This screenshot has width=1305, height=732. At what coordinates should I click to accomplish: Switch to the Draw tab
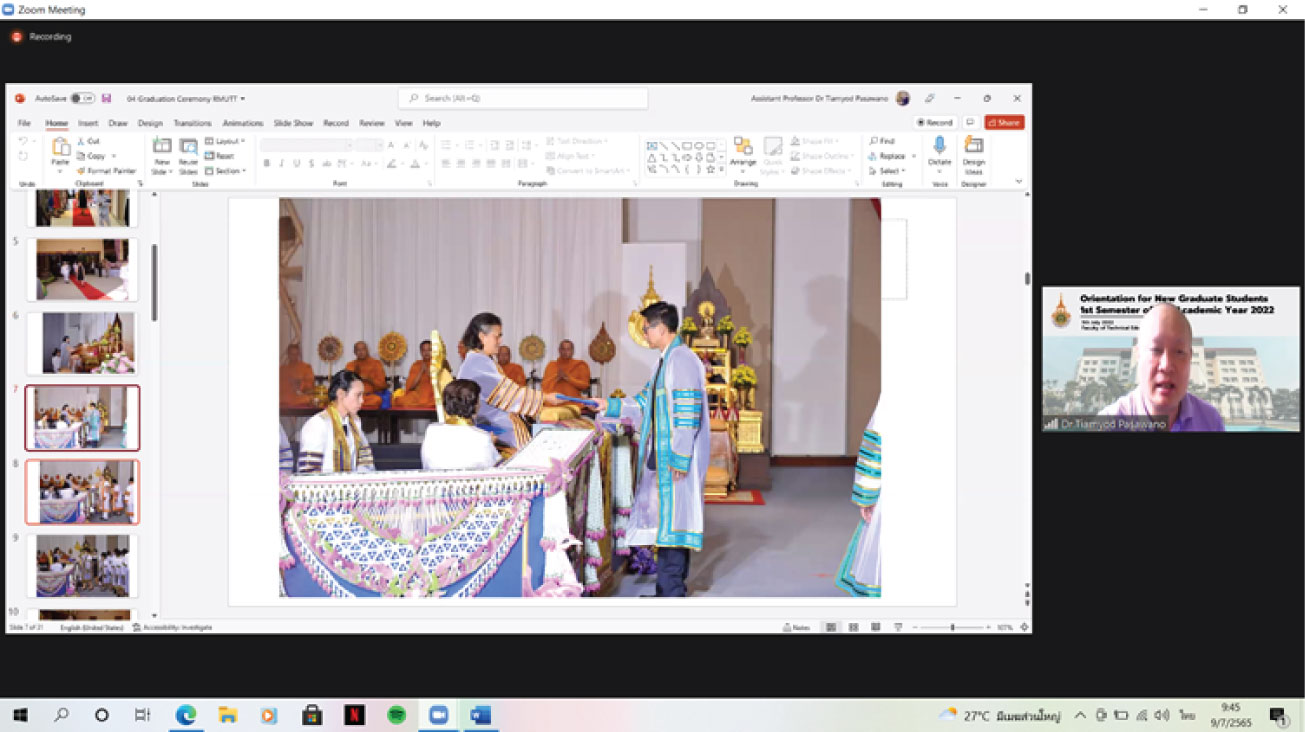(x=118, y=123)
